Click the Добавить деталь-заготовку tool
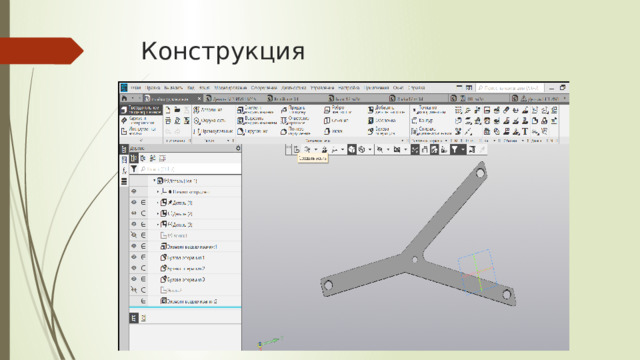Screen dimensions: 640x360 click(386, 110)
